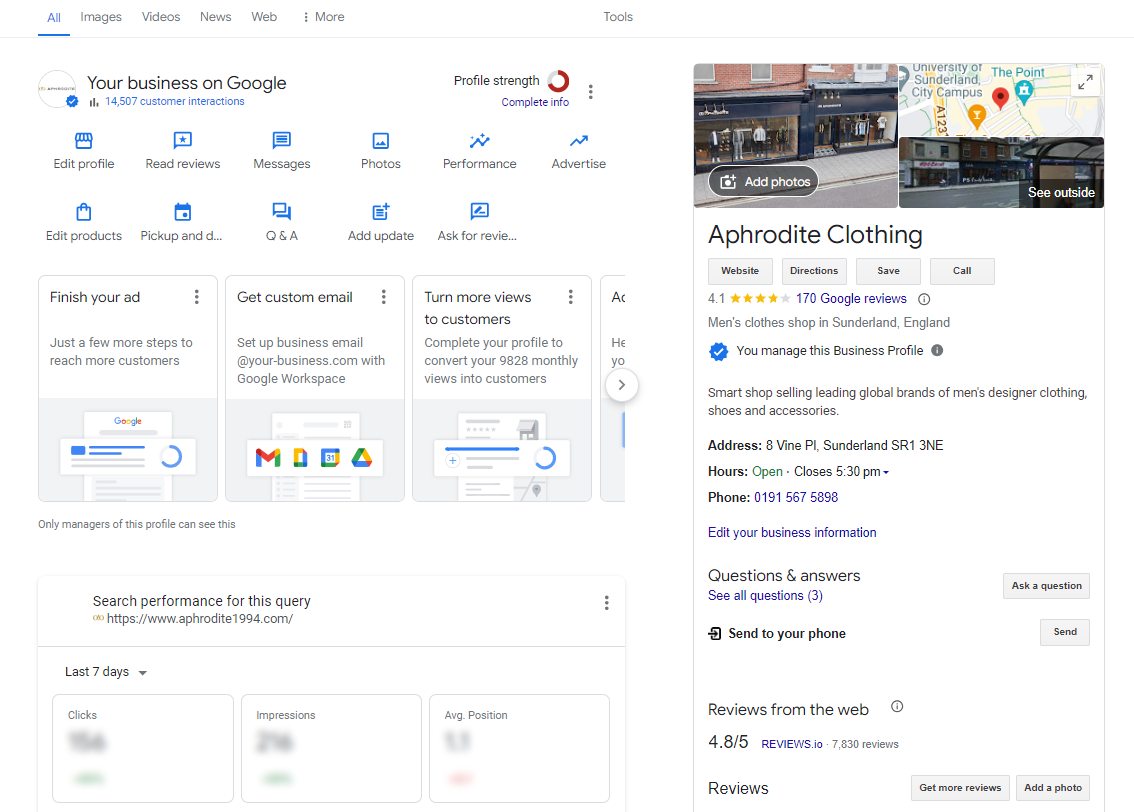The width and height of the screenshot is (1134, 812).
Task: Open three-dot menu on Finish your ad card
Action: 197,297
